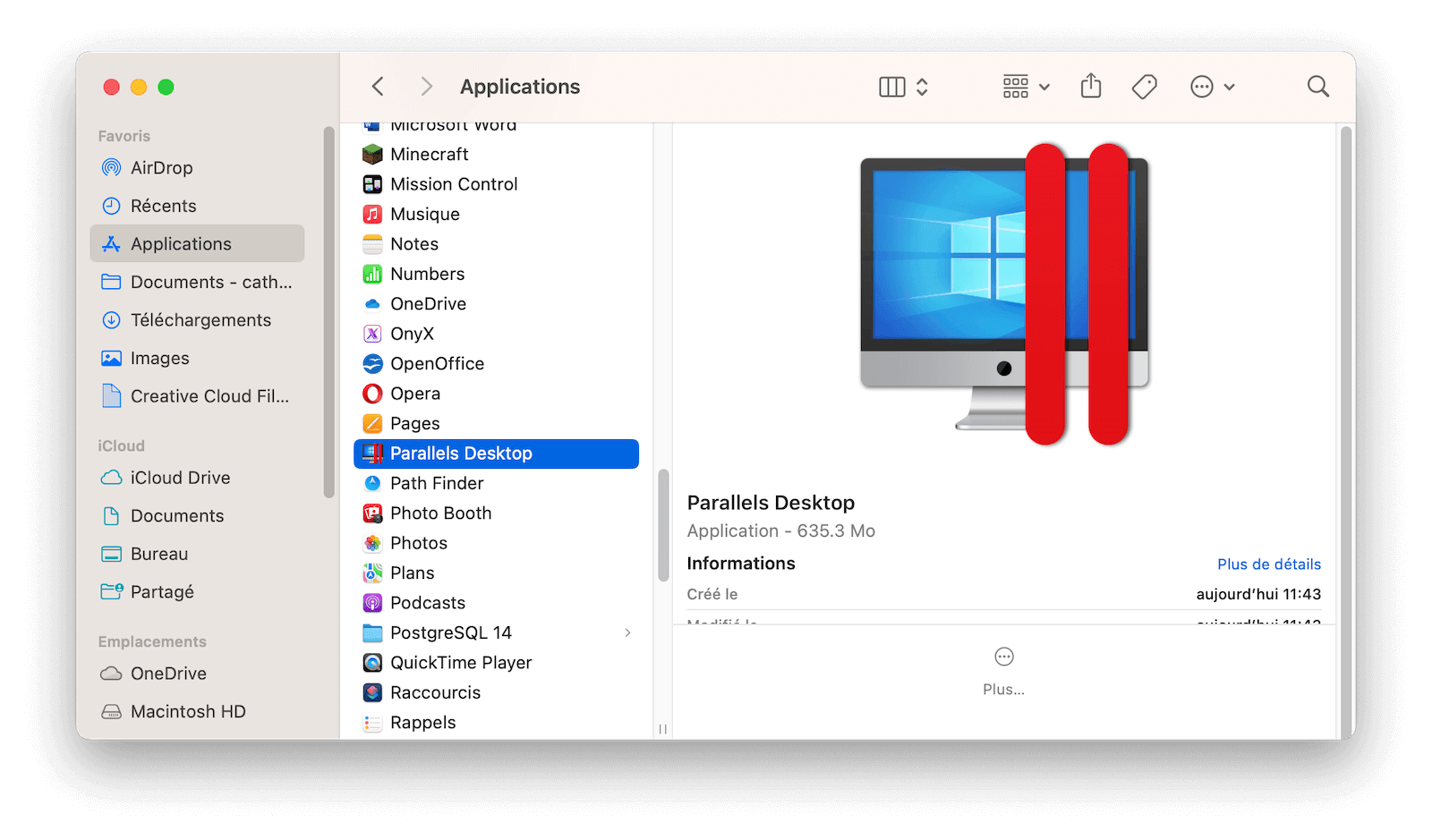Select the Podcasts app icon
Image resolution: width=1432 pixels, height=840 pixels.
pyautogui.click(x=372, y=603)
